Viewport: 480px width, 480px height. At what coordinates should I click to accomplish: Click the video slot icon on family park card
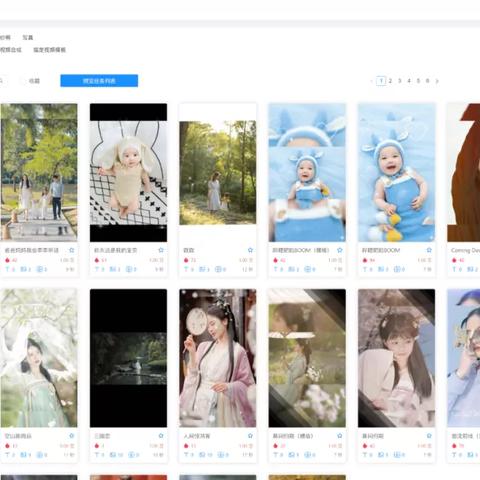[x=39, y=269]
